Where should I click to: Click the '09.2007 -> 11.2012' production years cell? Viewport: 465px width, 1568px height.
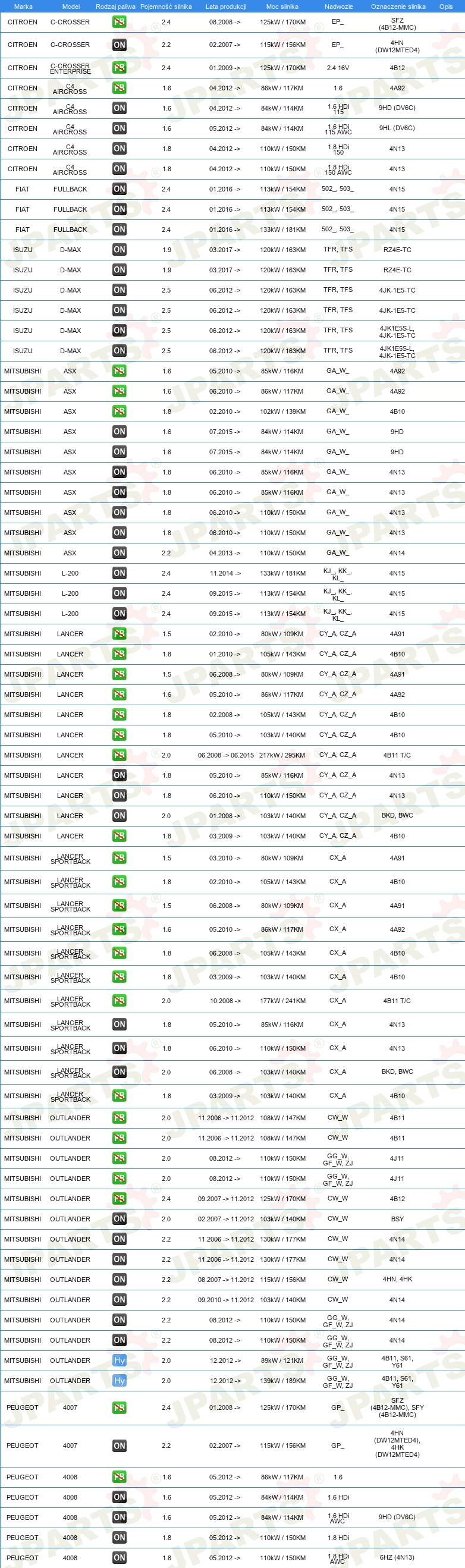point(226,1199)
